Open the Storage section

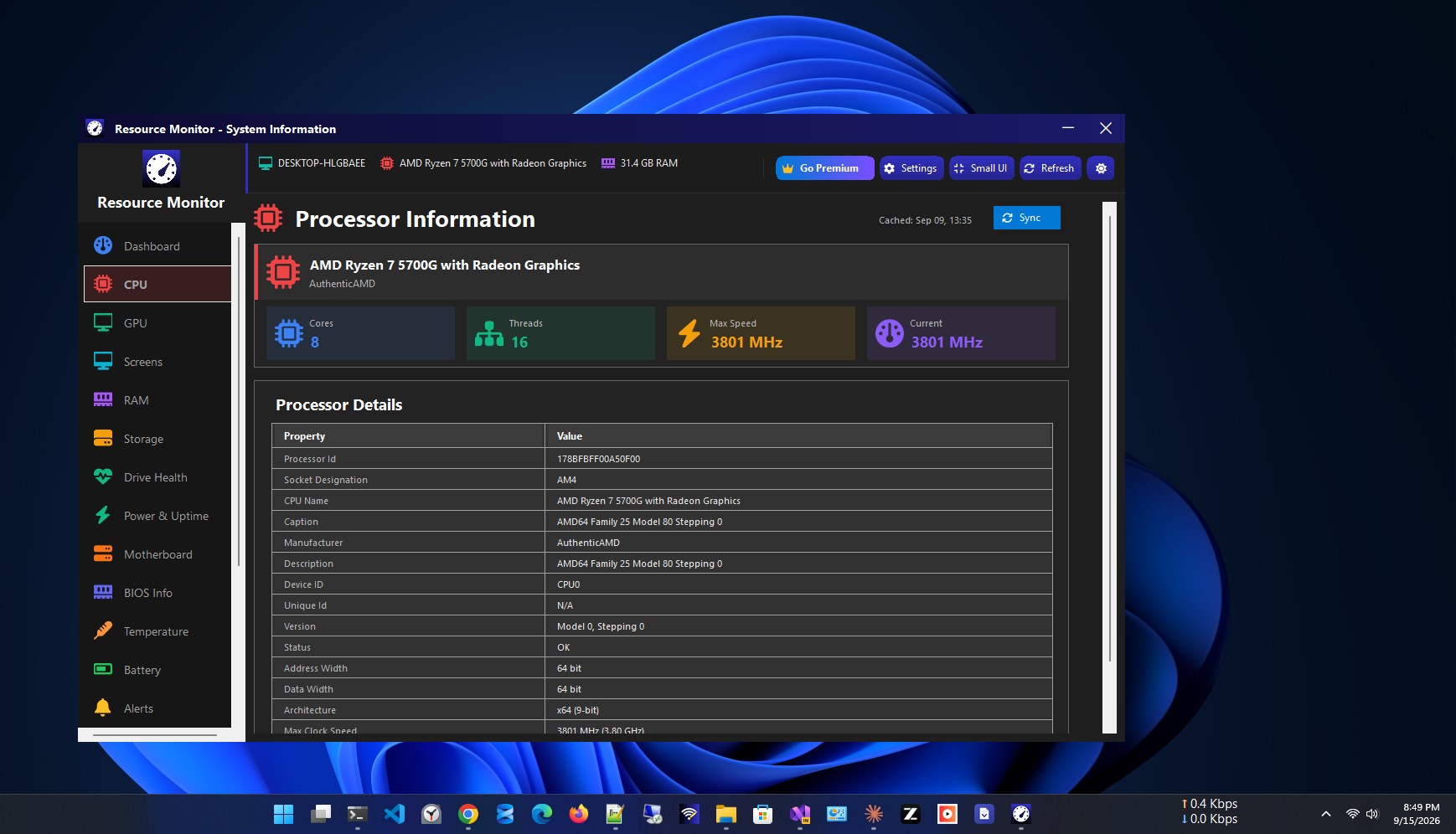pyautogui.click(x=157, y=439)
